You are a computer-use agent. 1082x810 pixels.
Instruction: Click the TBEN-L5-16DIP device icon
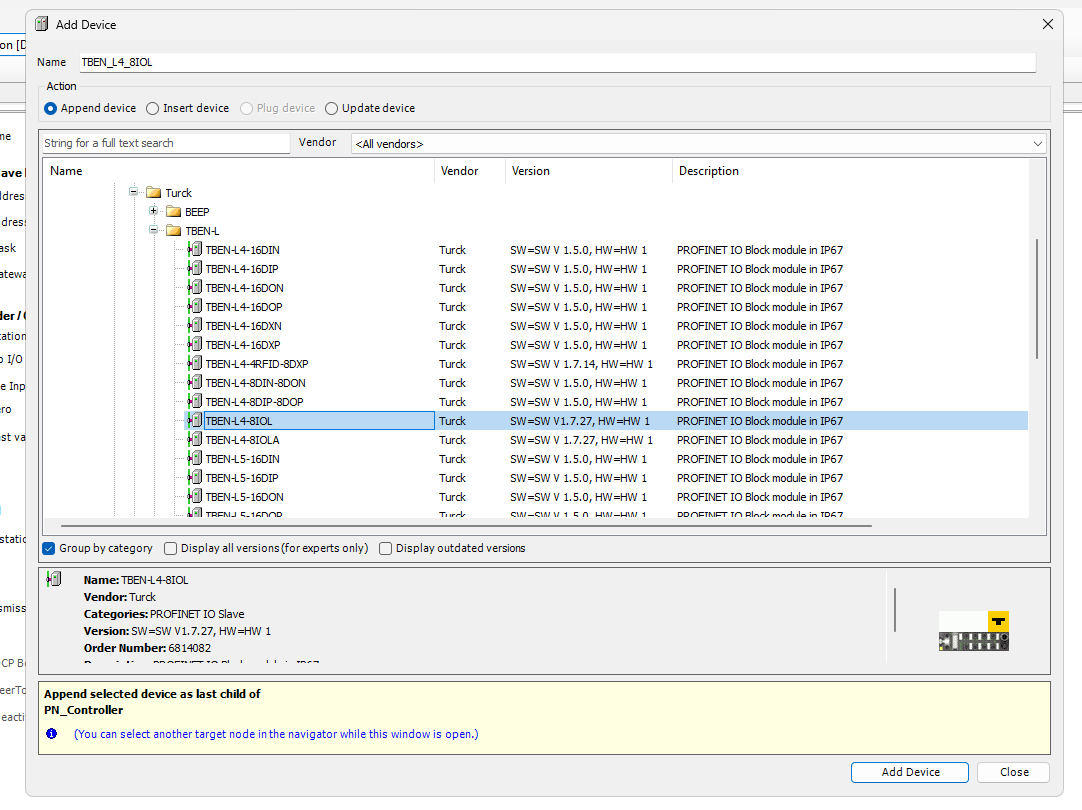coord(195,477)
